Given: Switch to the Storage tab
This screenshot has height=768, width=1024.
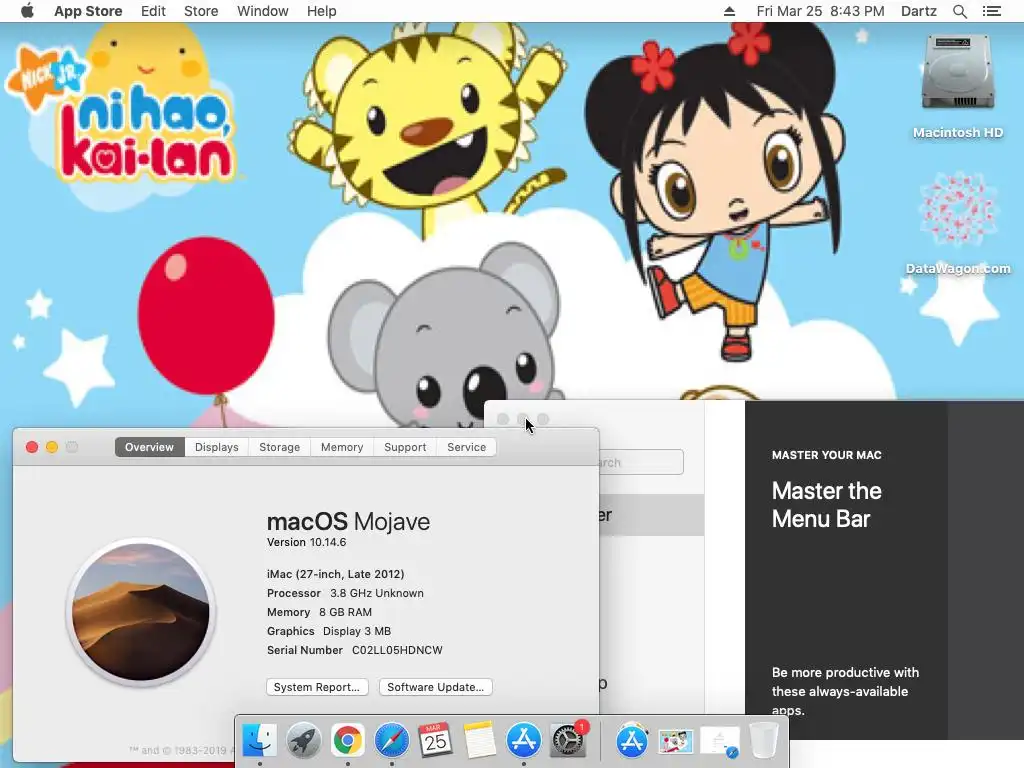Looking at the screenshot, I should tap(280, 447).
